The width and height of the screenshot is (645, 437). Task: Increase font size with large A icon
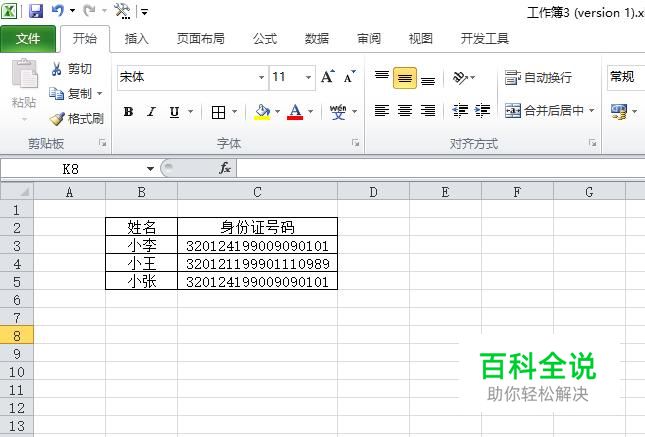pos(328,77)
